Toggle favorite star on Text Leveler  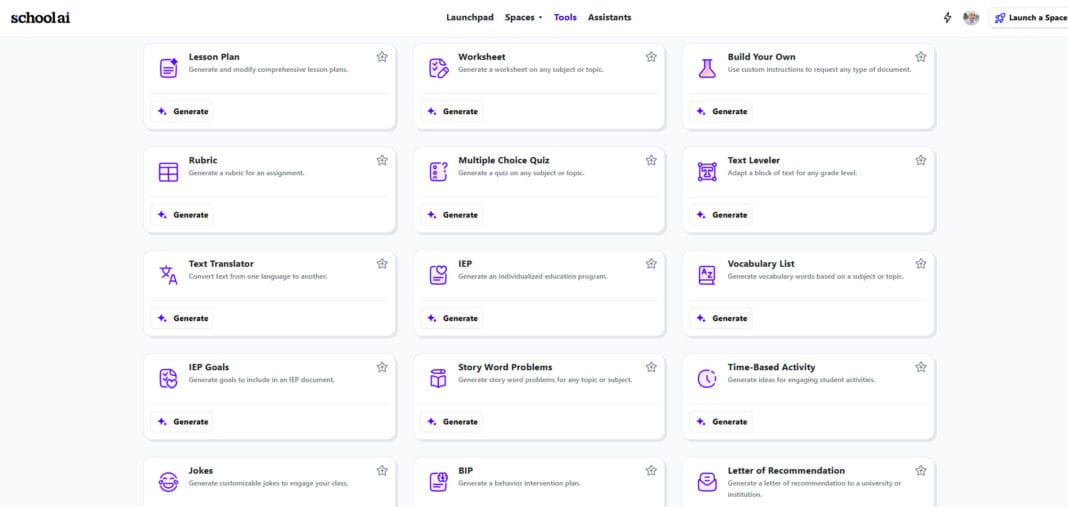(921, 160)
